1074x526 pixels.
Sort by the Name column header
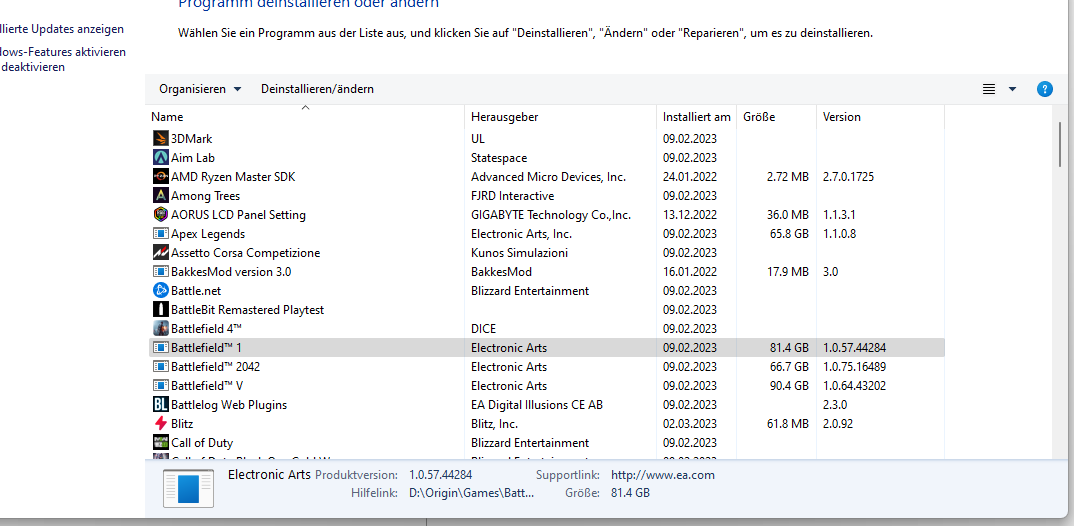click(305, 117)
